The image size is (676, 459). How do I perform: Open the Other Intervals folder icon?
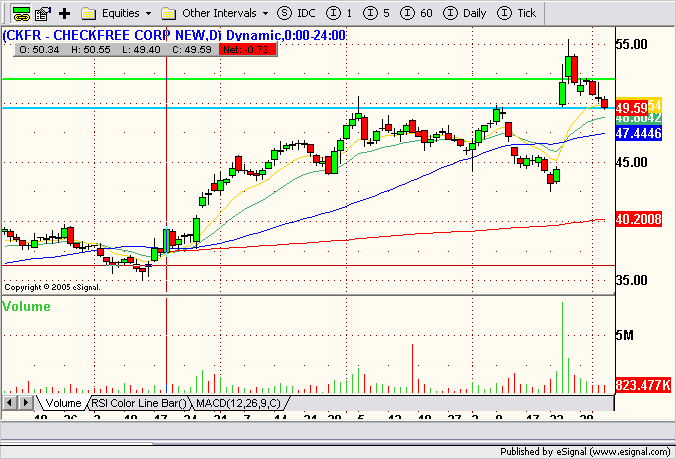click(x=169, y=14)
